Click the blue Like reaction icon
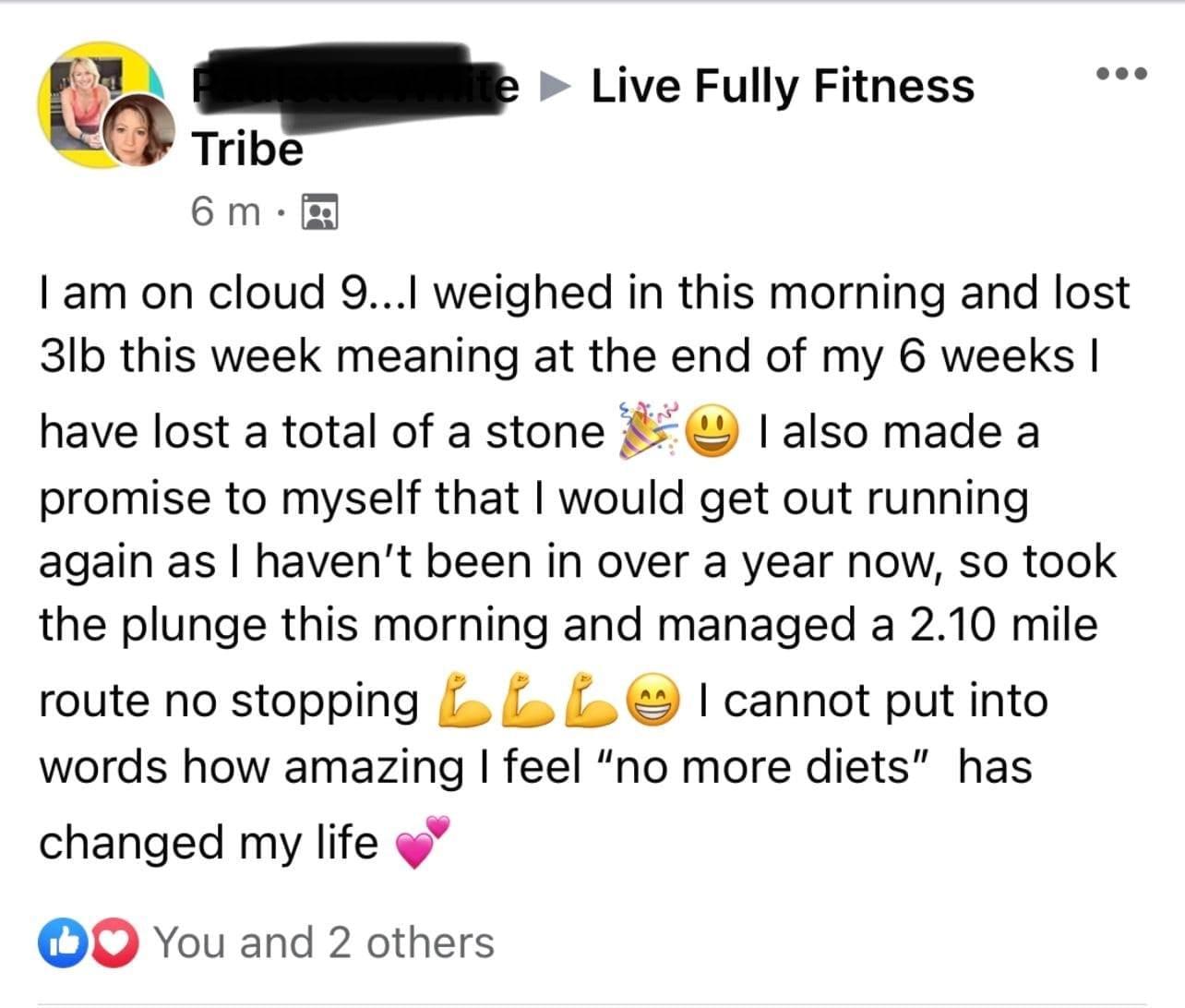This screenshot has height=1008, width=1185. [59, 943]
